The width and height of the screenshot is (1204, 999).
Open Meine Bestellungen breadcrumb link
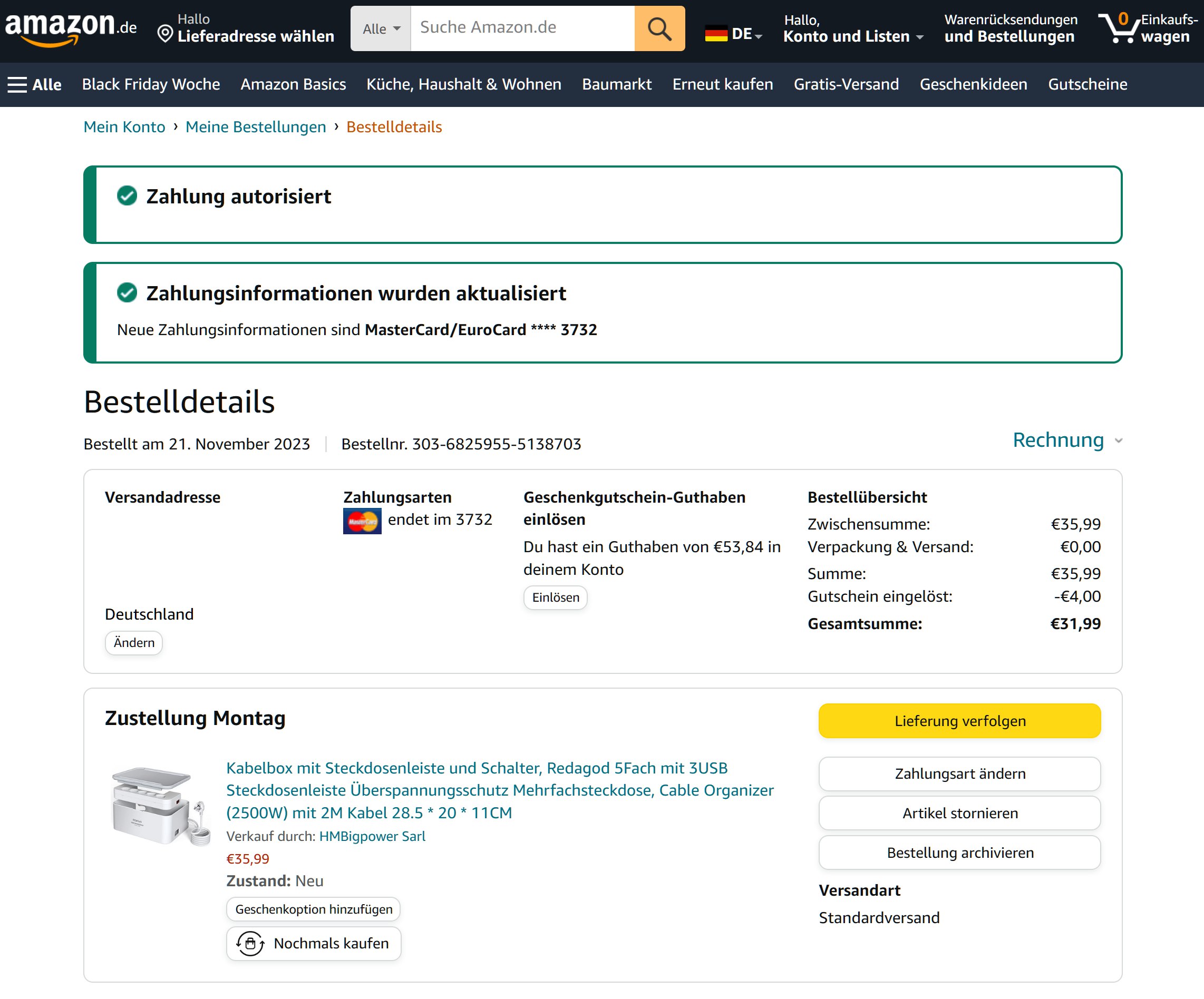[255, 126]
